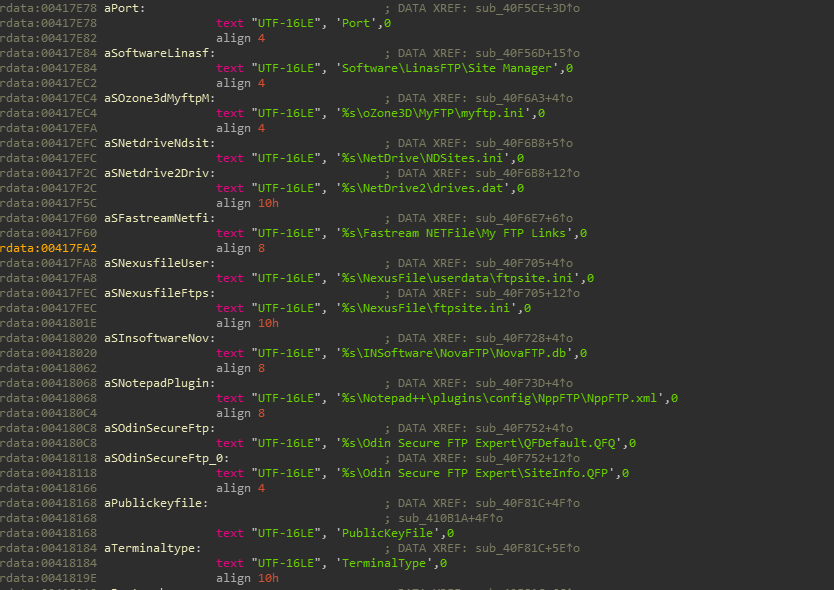Viewport: 834px width, 590px height.
Task: Click 'align 8' at address 00417FA2
Action: [x=240, y=248]
